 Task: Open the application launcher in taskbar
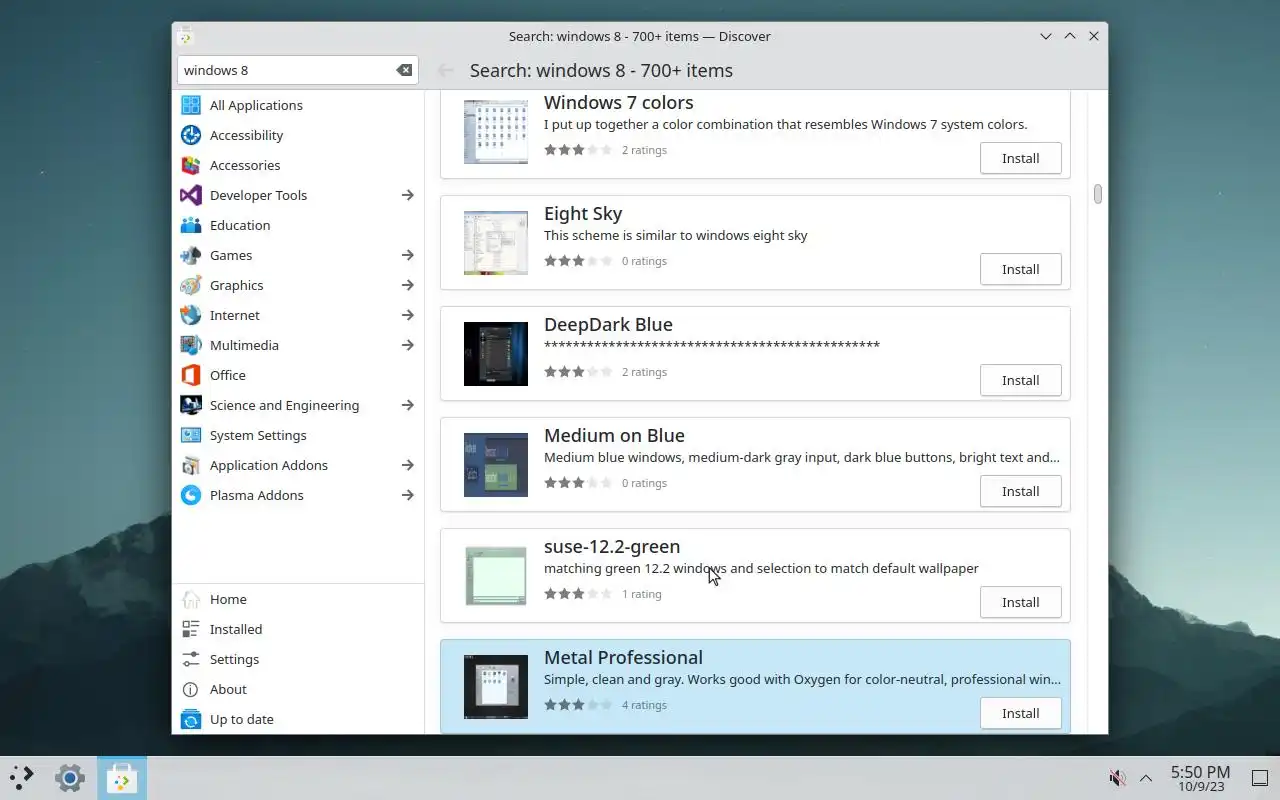(x=22, y=777)
